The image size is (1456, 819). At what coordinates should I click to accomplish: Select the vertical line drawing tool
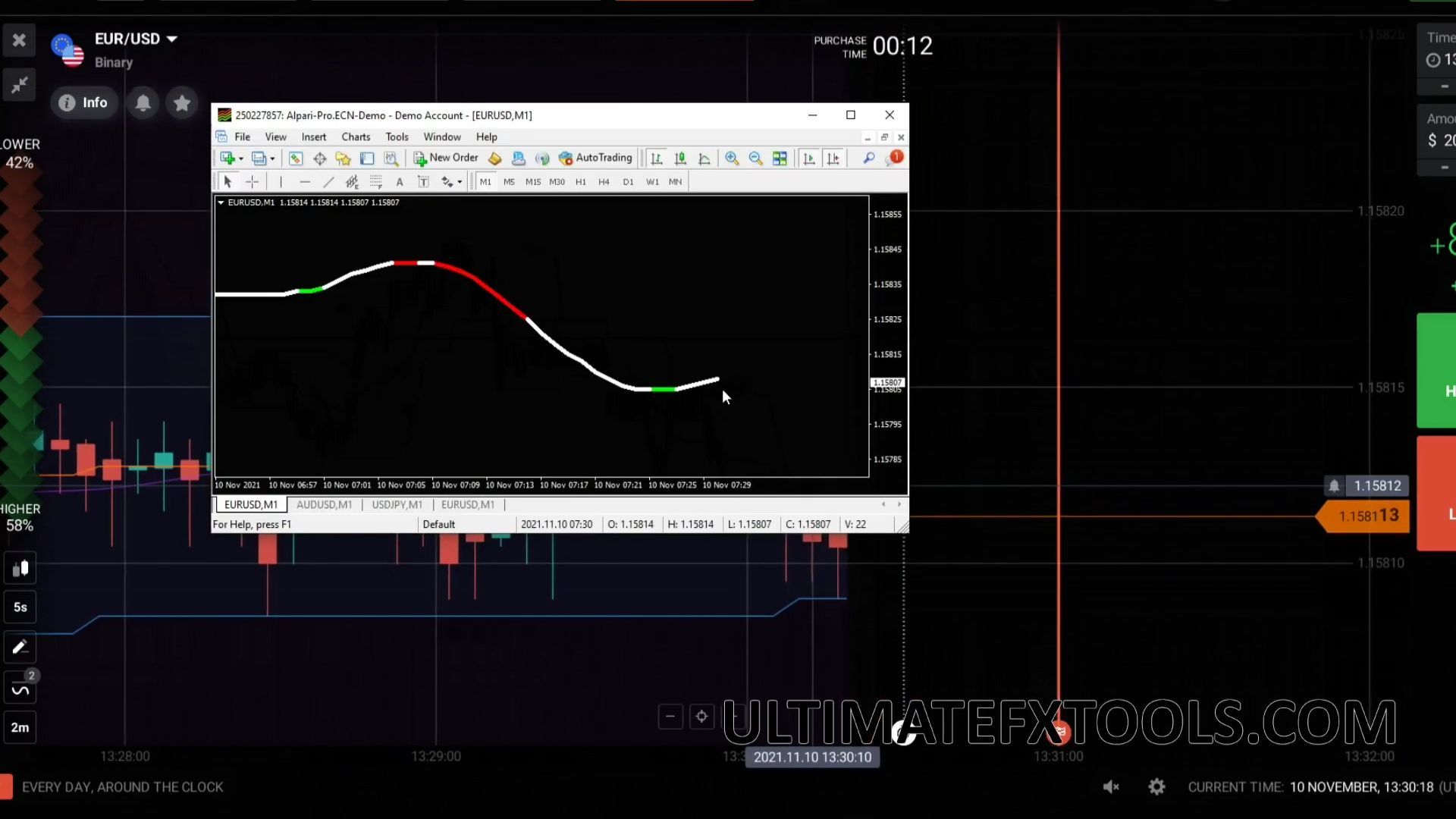pos(281,181)
